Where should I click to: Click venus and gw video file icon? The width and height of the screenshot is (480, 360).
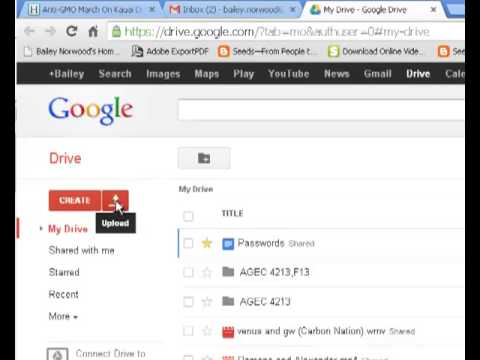click(228, 332)
